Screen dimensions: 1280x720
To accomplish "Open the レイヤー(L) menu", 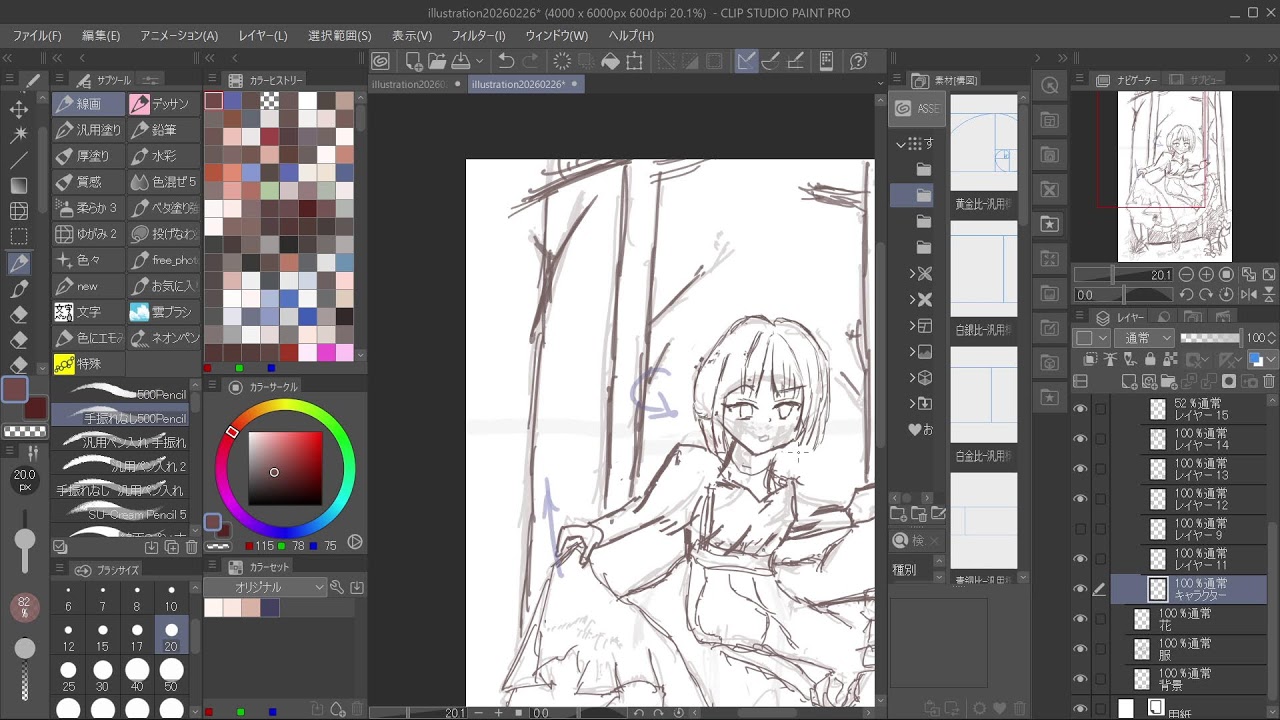I will (x=263, y=35).
